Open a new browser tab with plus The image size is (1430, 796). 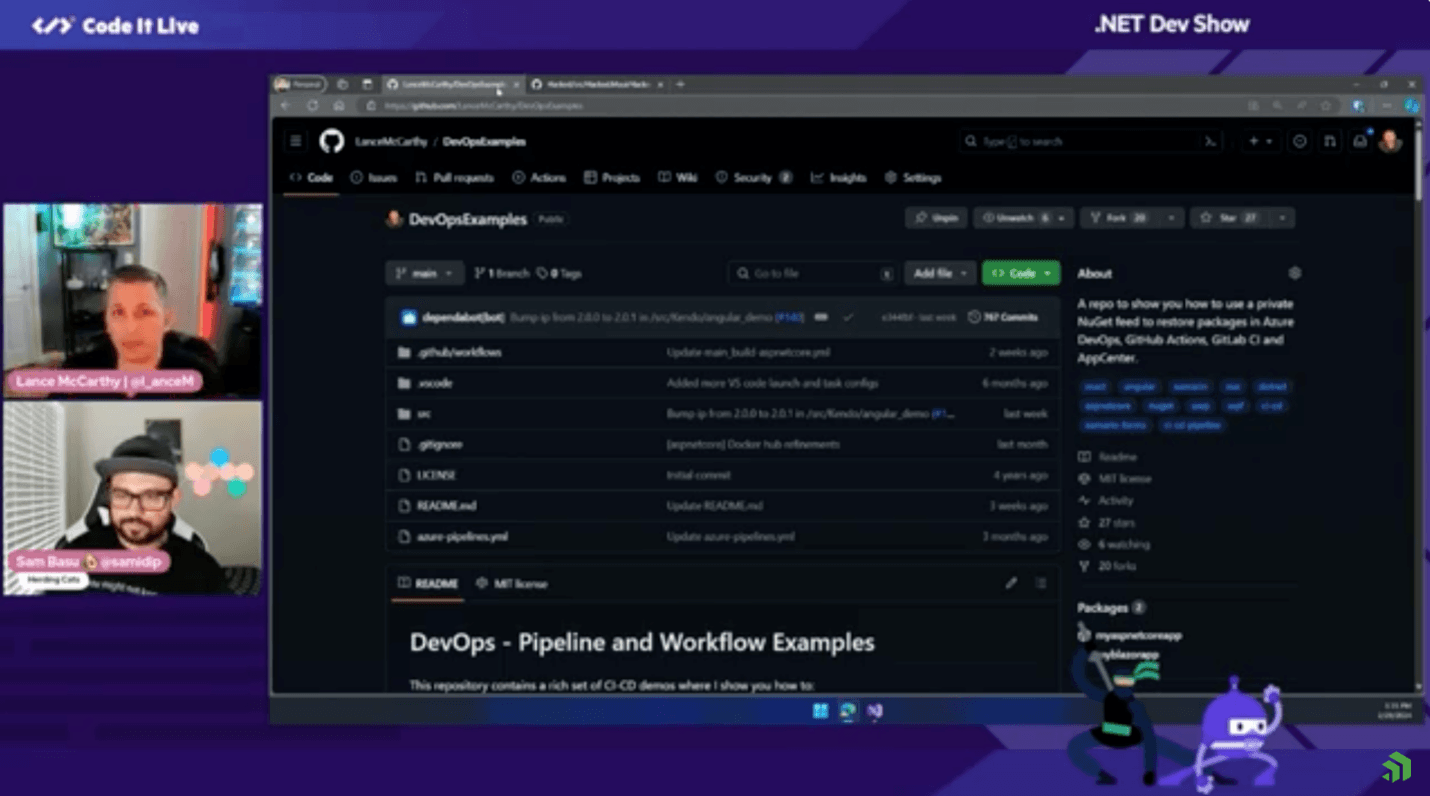click(x=680, y=84)
